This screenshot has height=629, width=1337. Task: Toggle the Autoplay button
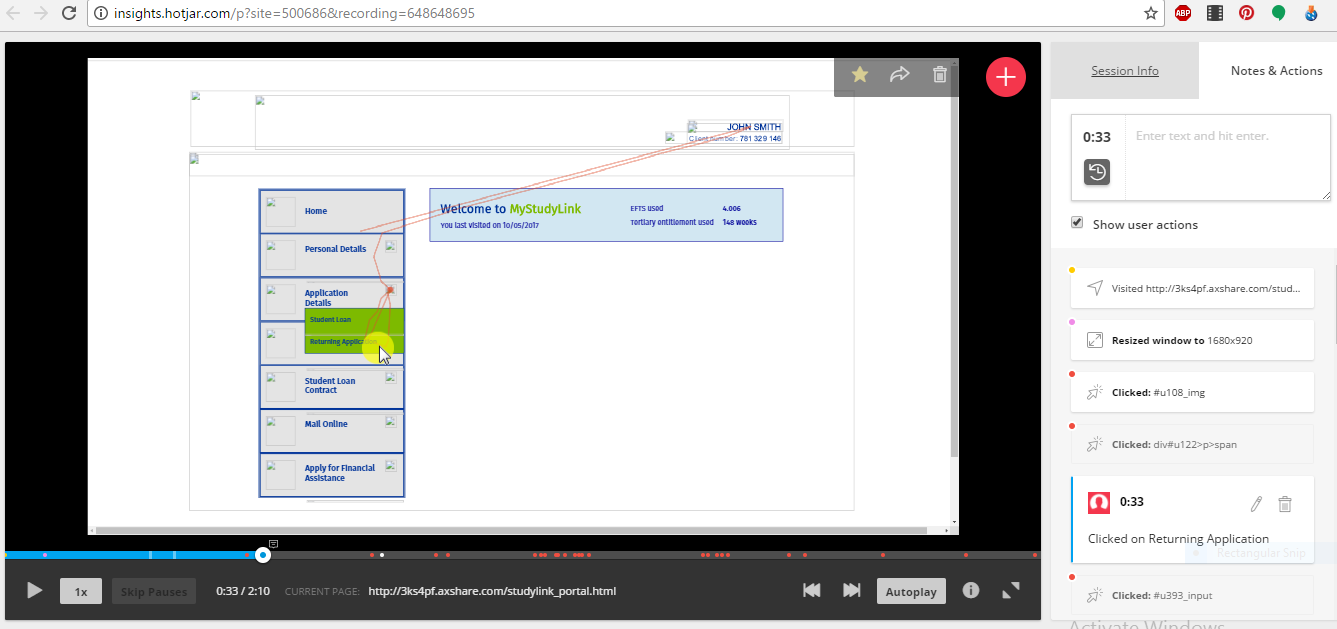911,591
